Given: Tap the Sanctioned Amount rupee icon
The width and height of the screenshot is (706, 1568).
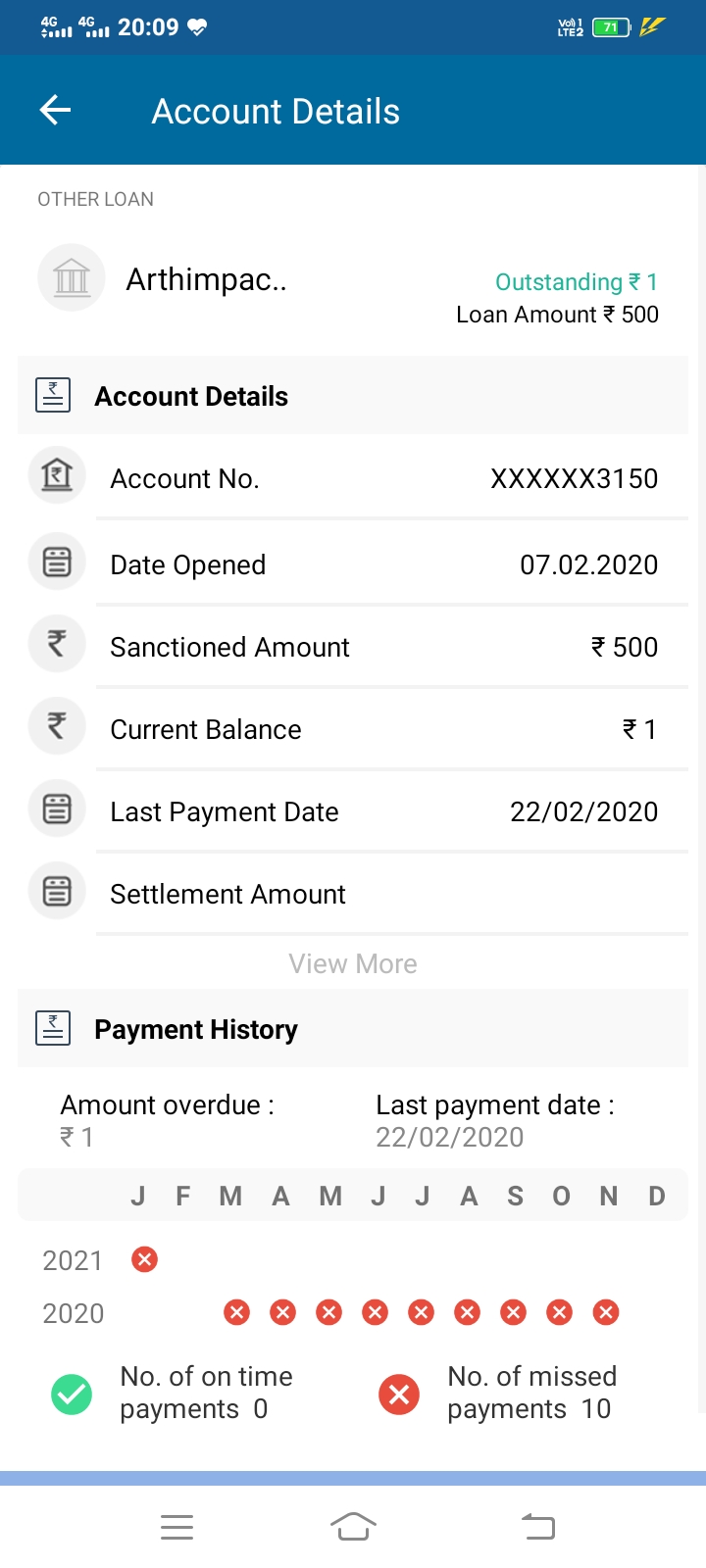Looking at the screenshot, I should point(57,645).
